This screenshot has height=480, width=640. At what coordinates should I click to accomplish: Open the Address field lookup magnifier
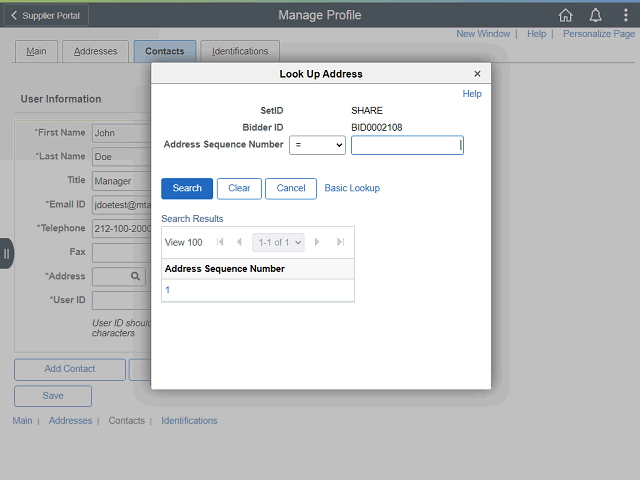(x=135, y=276)
